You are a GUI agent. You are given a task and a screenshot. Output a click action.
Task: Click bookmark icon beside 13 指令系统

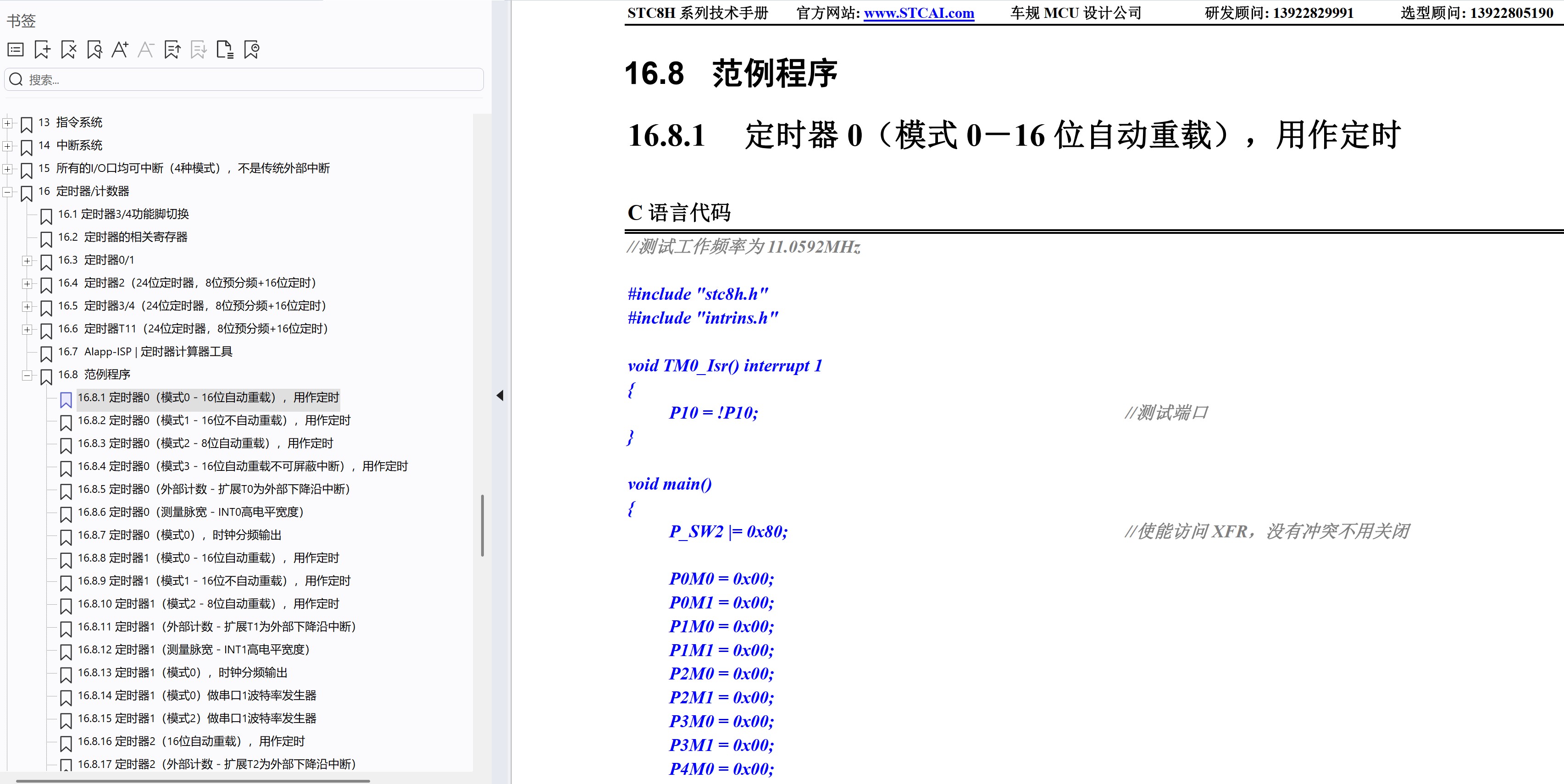[x=27, y=124]
